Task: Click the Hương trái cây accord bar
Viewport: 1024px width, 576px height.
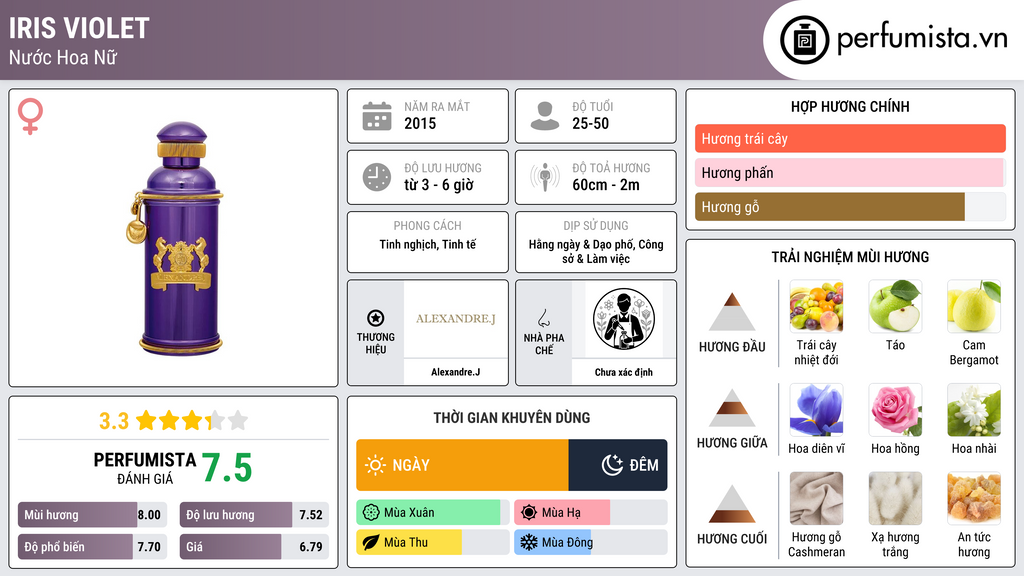Action: click(850, 138)
